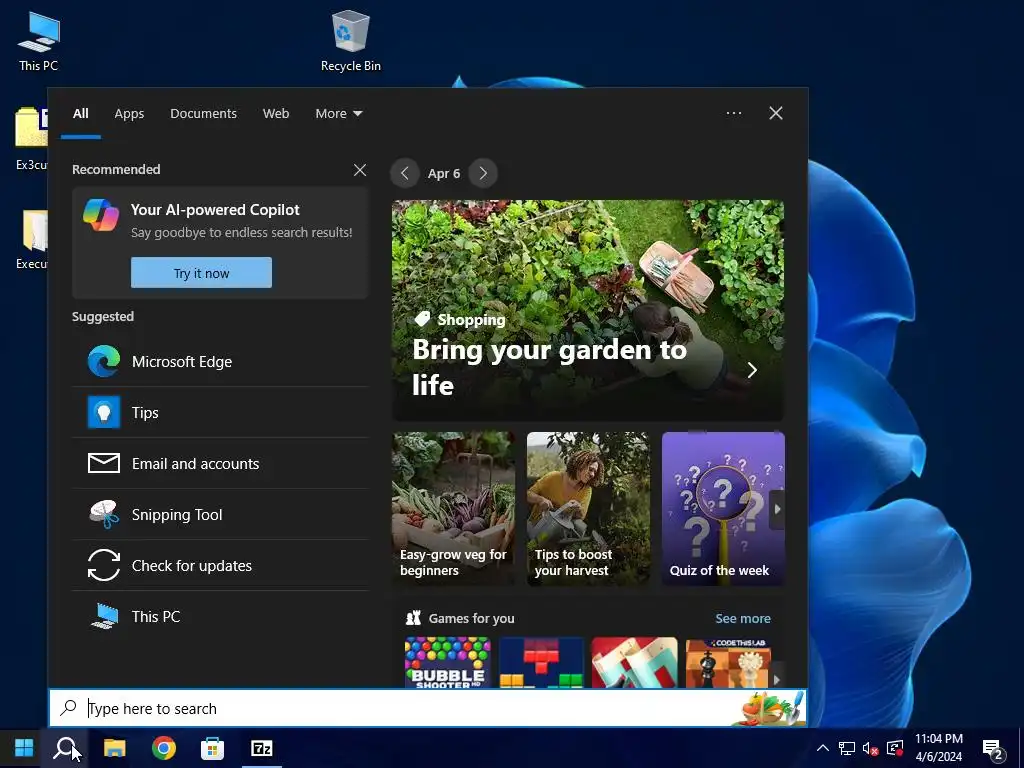Open File Explorer from the taskbar
The width and height of the screenshot is (1024, 768).
pyautogui.click(x=115, y=748)
